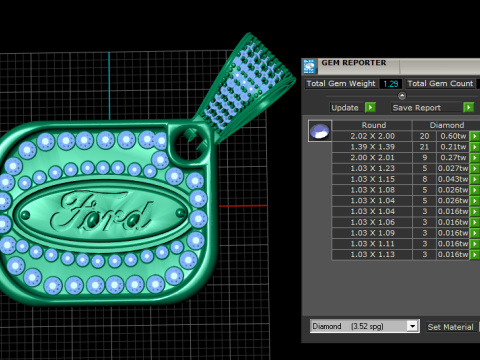Screen dimensions: 480x360
Task: Click the green arrow in the 1.03 X 1.11 row
Action: pos(475,244)
